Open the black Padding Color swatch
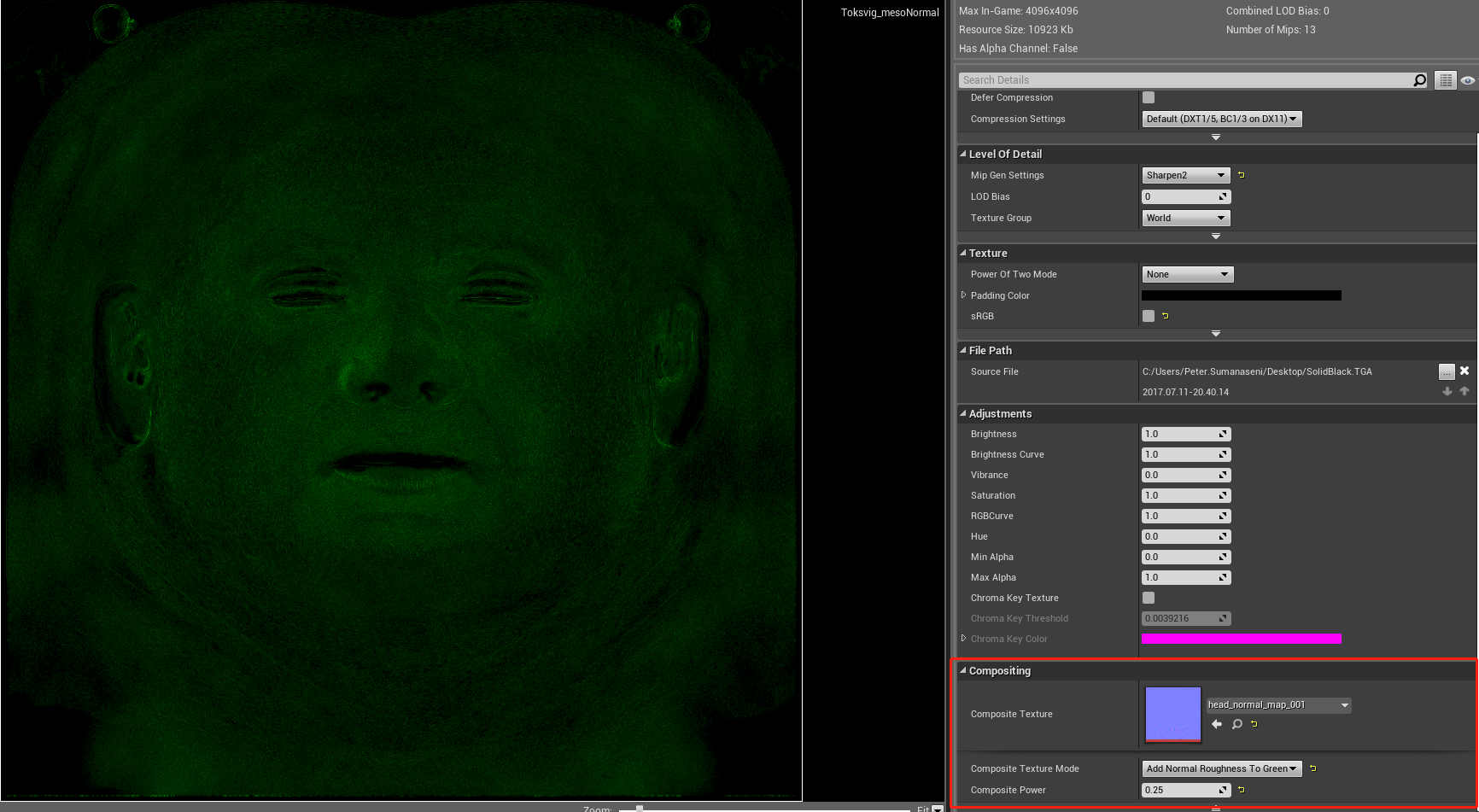Viewport: 1479px width, 812px height. (1242, 295)
